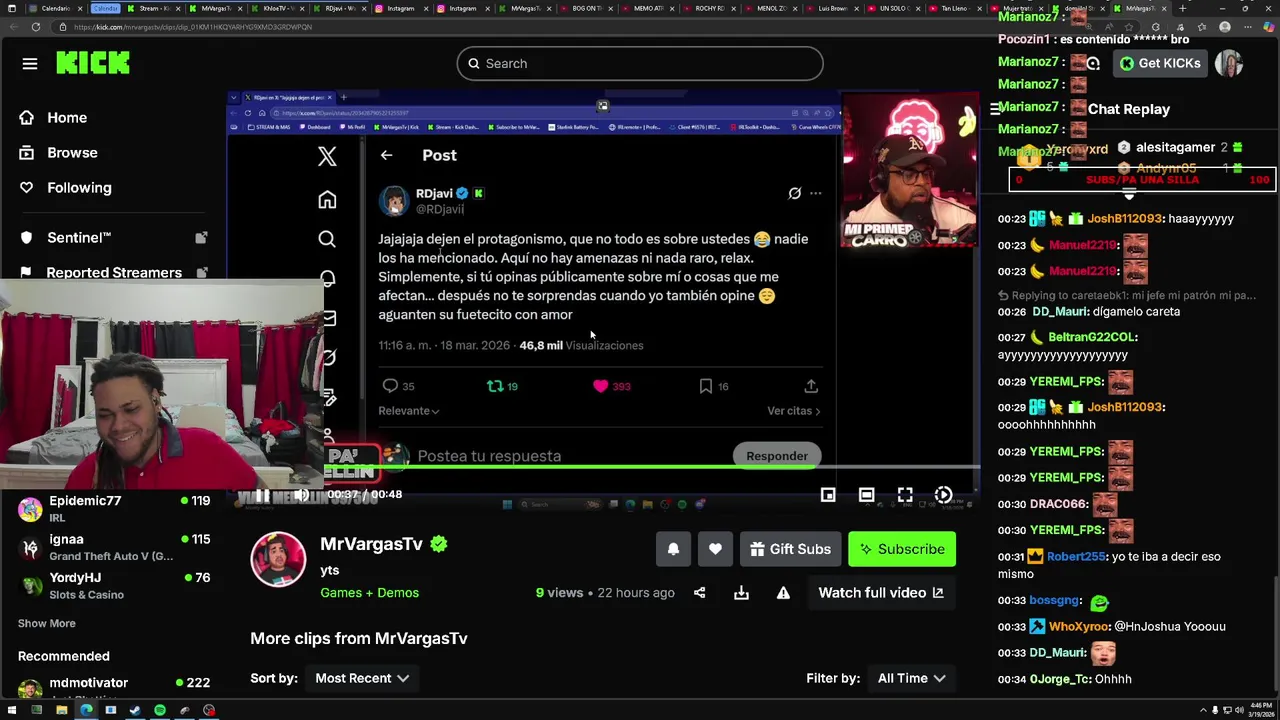
Task: Click MrVargasTv channel avatar
Action: [278, 559]
